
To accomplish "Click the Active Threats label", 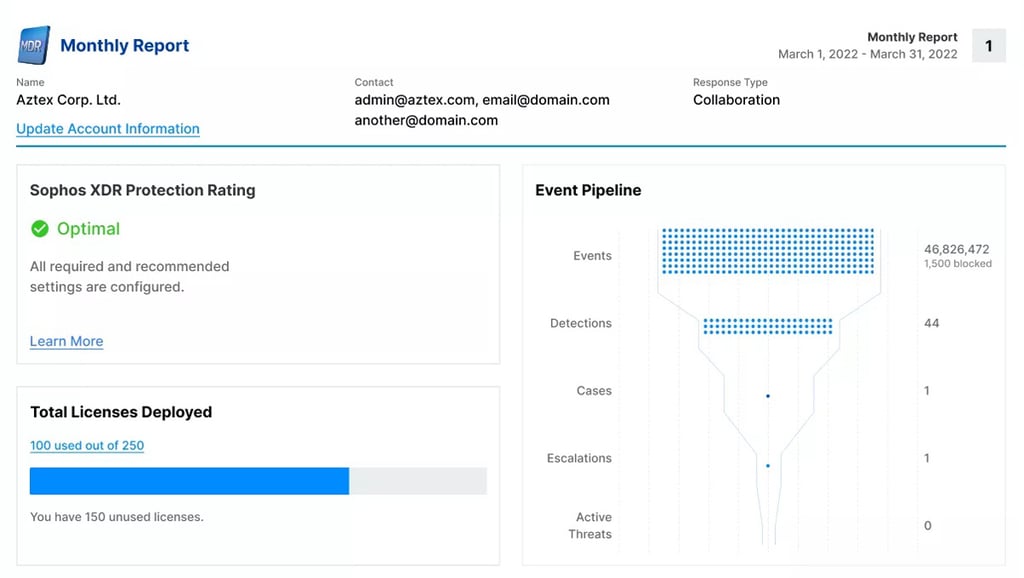I will [592, 525].
